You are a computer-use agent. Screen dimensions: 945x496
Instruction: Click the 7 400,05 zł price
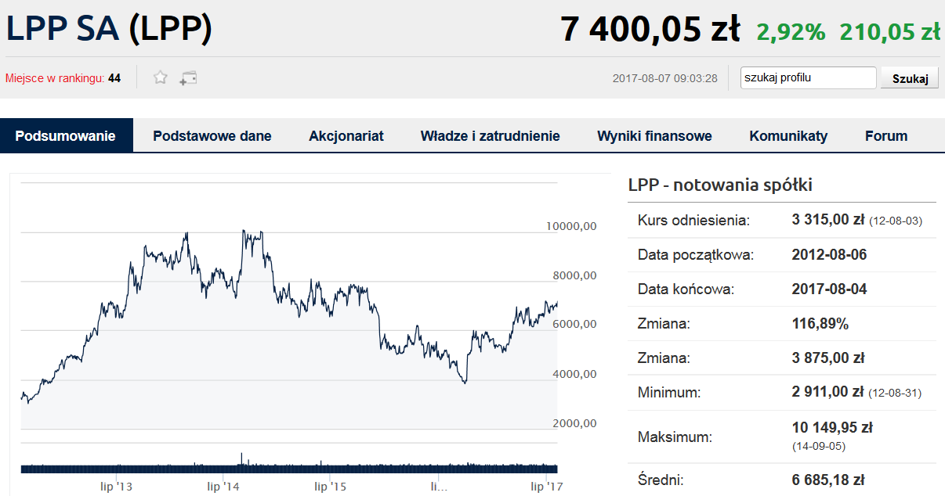(x=650, y=28)
